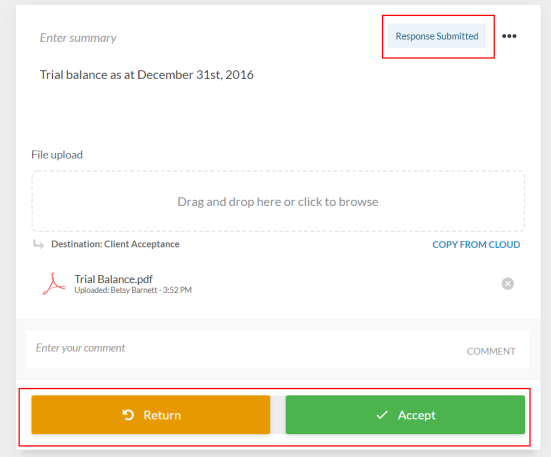Return the request to the client
Viewport: 551px width, 457px height.
(x=151, y=415)
